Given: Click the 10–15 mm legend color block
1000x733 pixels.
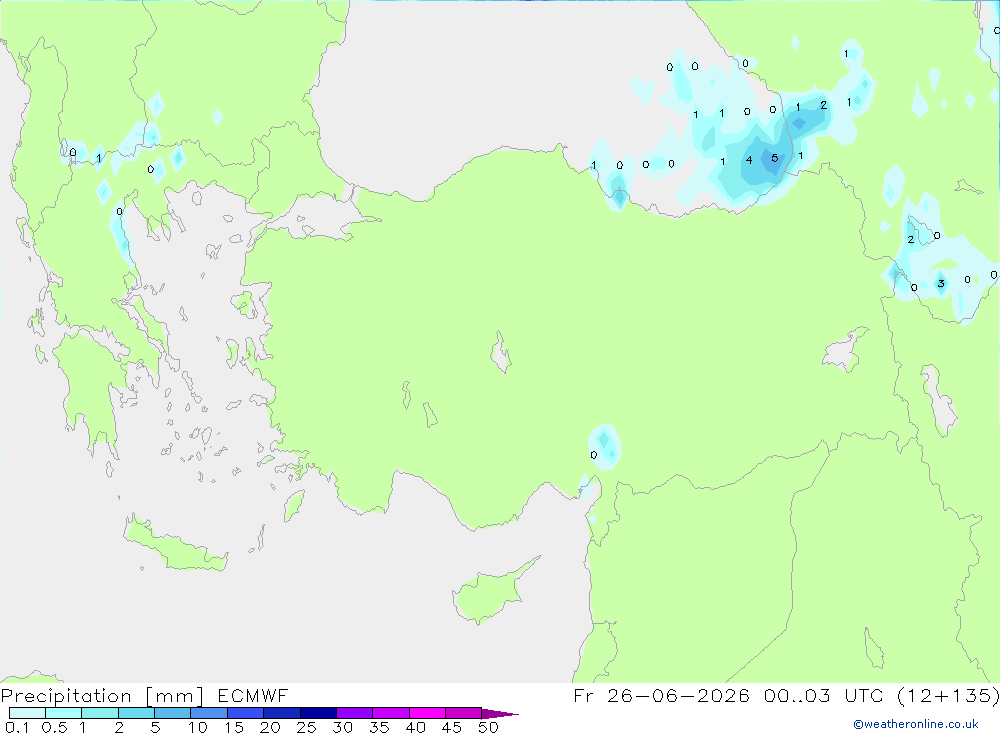Looking at the screenshot, I should (x=209, y=713).
